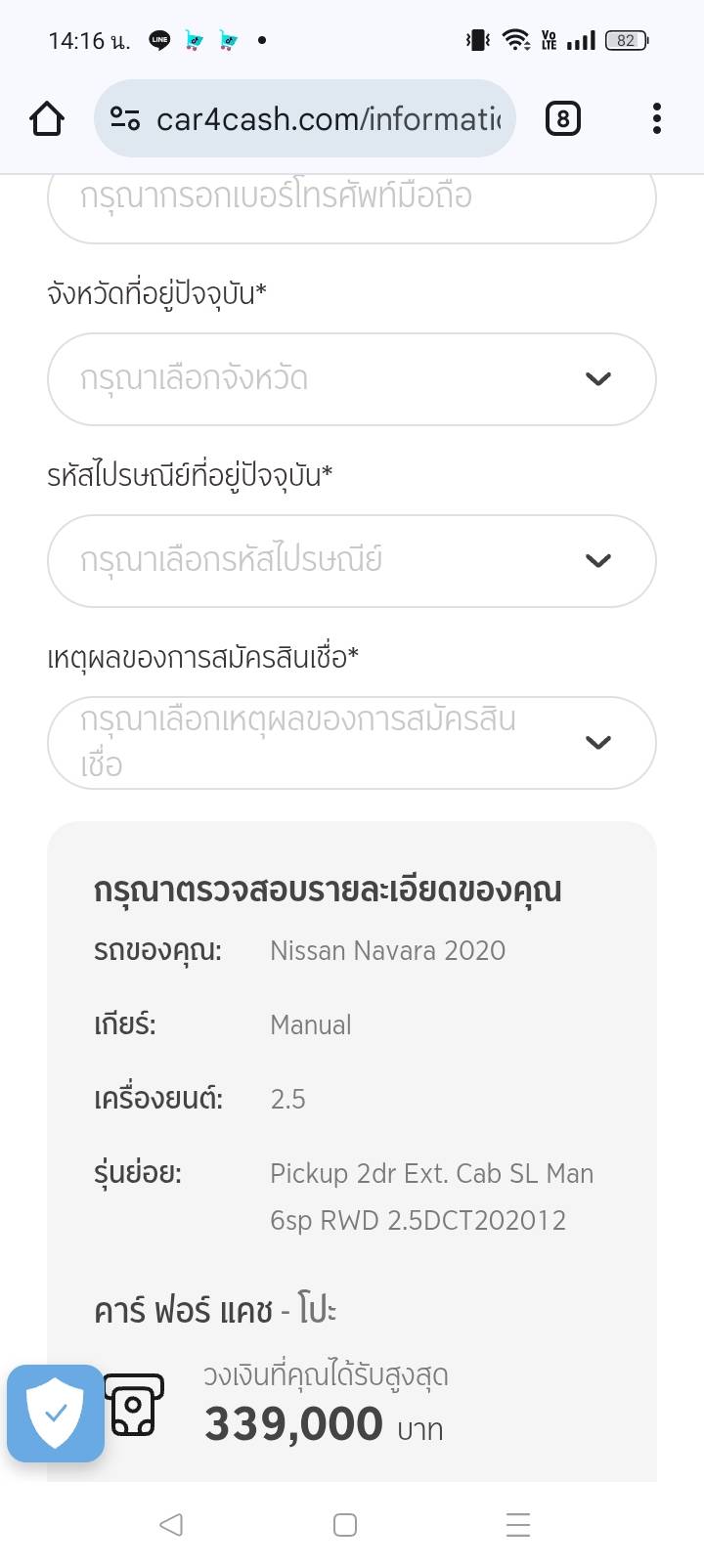Tap the blue shield security badge

click(x=56, y=1413)
